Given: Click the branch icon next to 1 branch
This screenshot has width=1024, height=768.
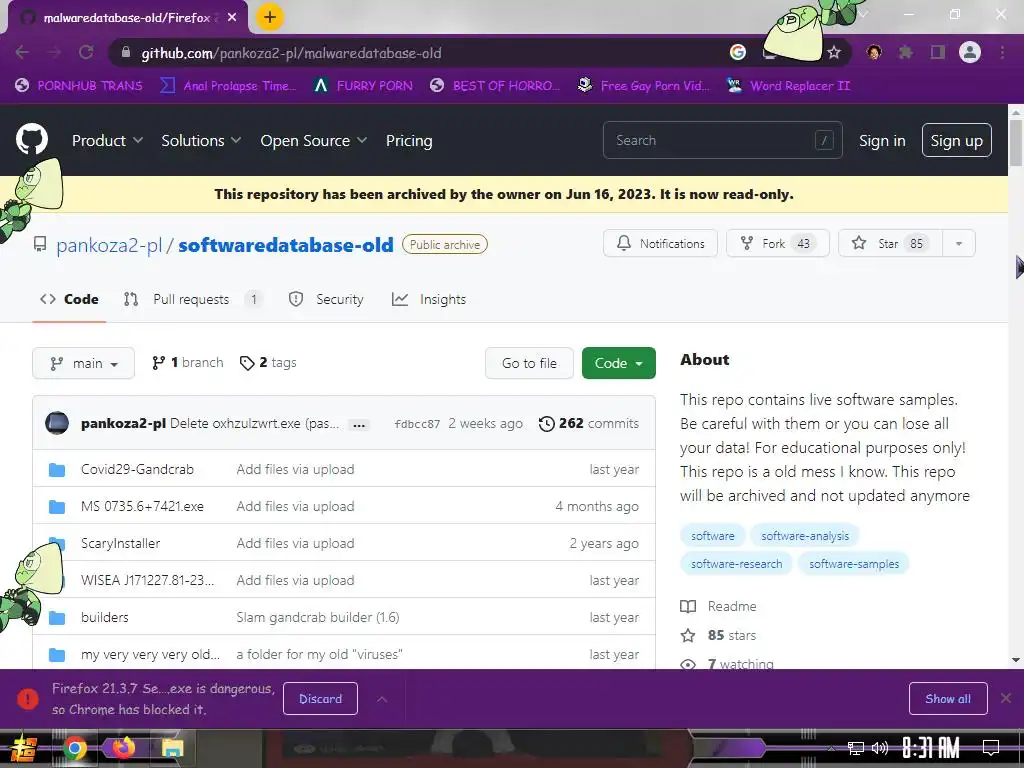Looking at the screenshot, I should point(158,363).
